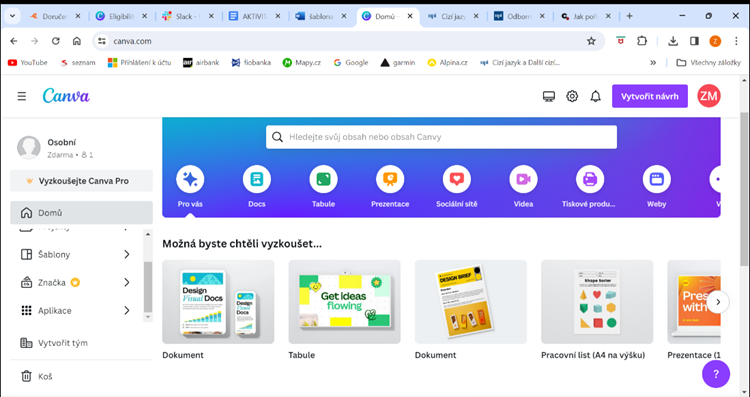Viewport: 750px width, 397px height.
Task: Open the Koš trash section
Action: click(81, 376)
